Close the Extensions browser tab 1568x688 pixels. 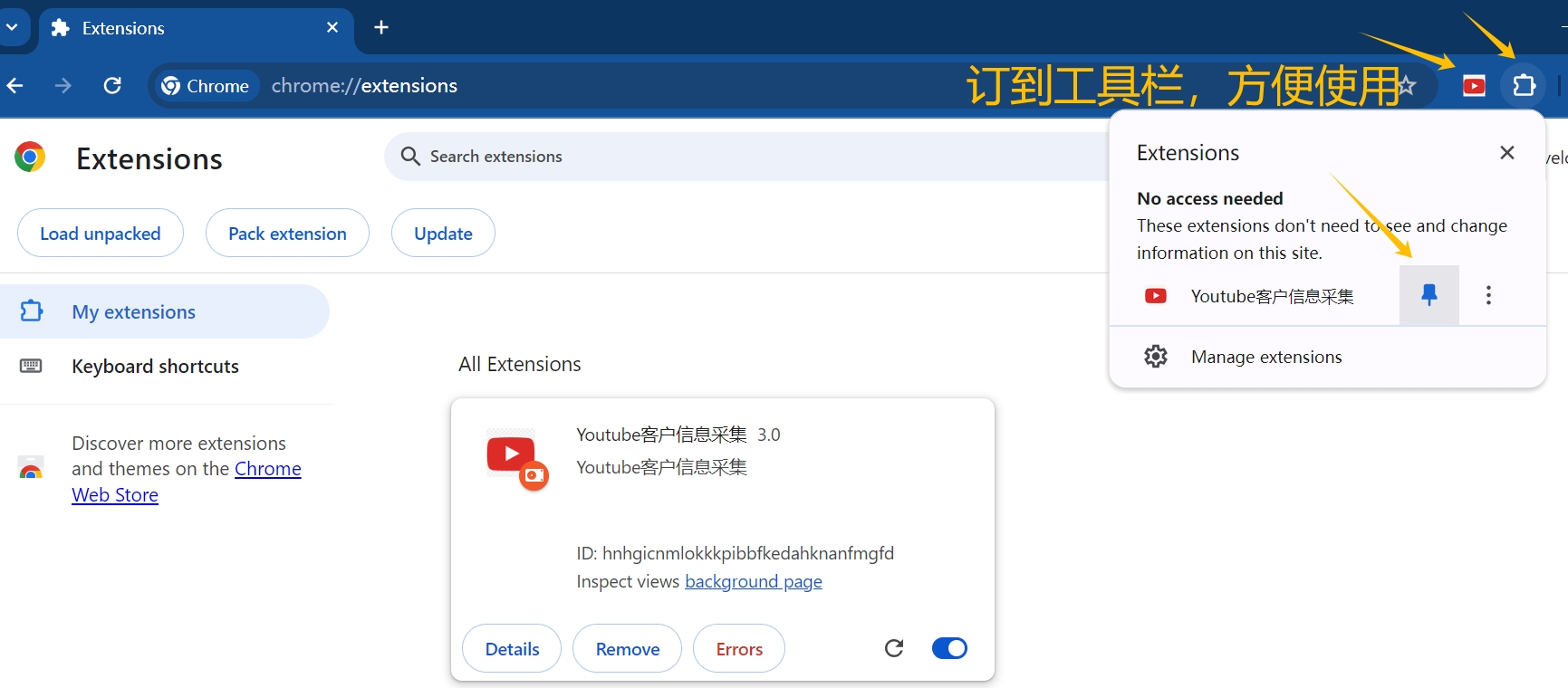point(332,27)
